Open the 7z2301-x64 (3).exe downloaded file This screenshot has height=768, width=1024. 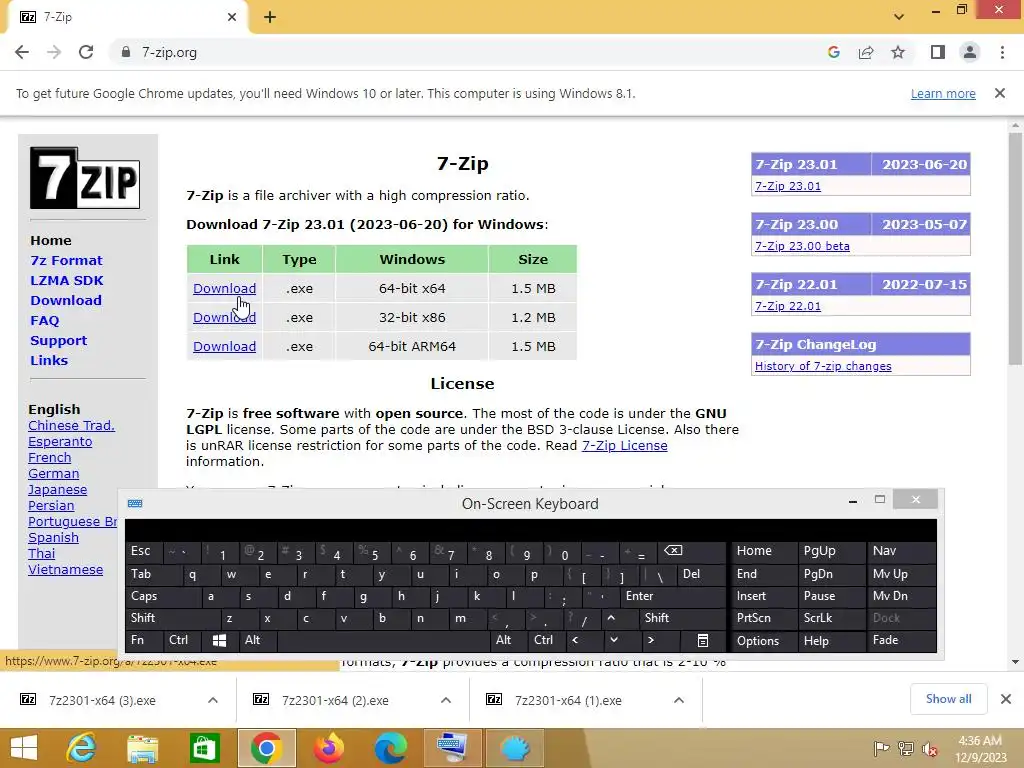(x=102, y=700)
